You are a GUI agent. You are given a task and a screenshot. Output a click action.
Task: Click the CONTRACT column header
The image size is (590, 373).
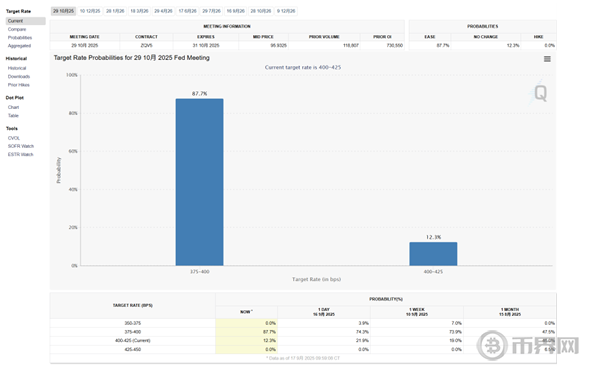point(146,37)
